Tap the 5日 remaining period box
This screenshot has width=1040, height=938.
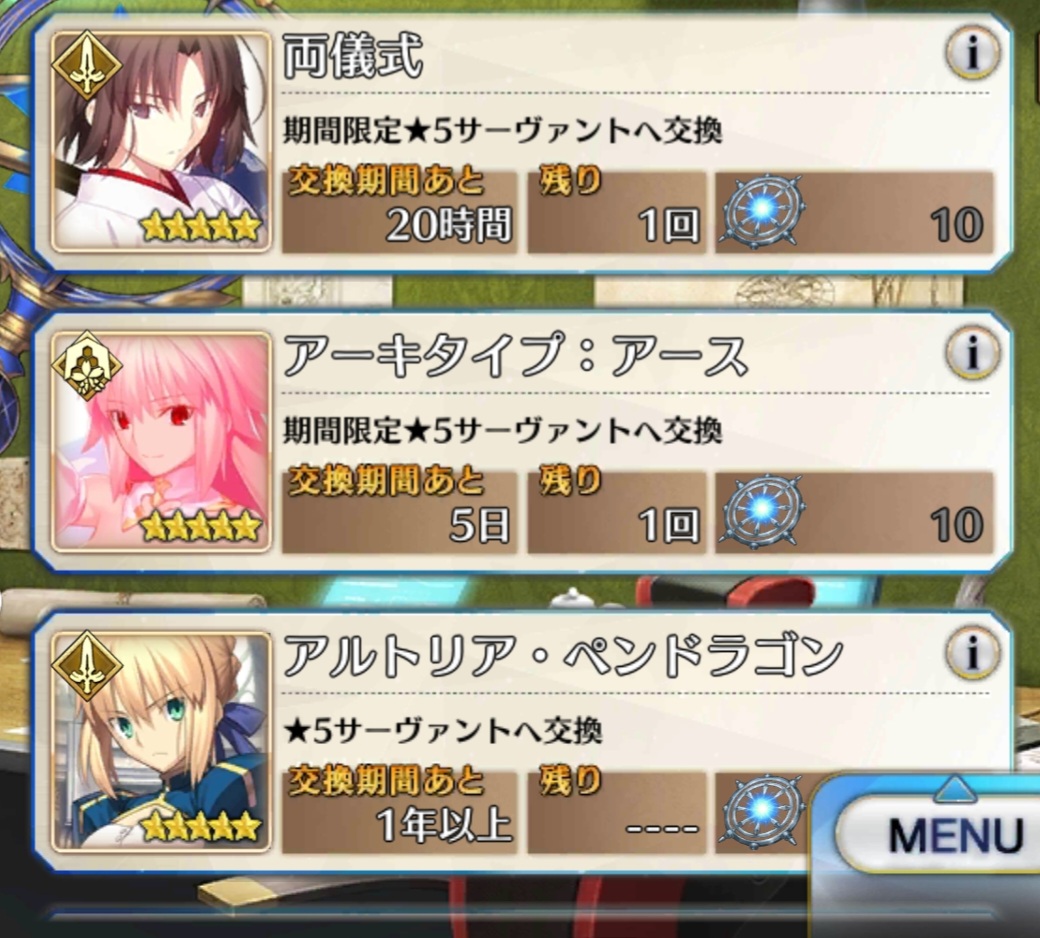tap(399, 512)
